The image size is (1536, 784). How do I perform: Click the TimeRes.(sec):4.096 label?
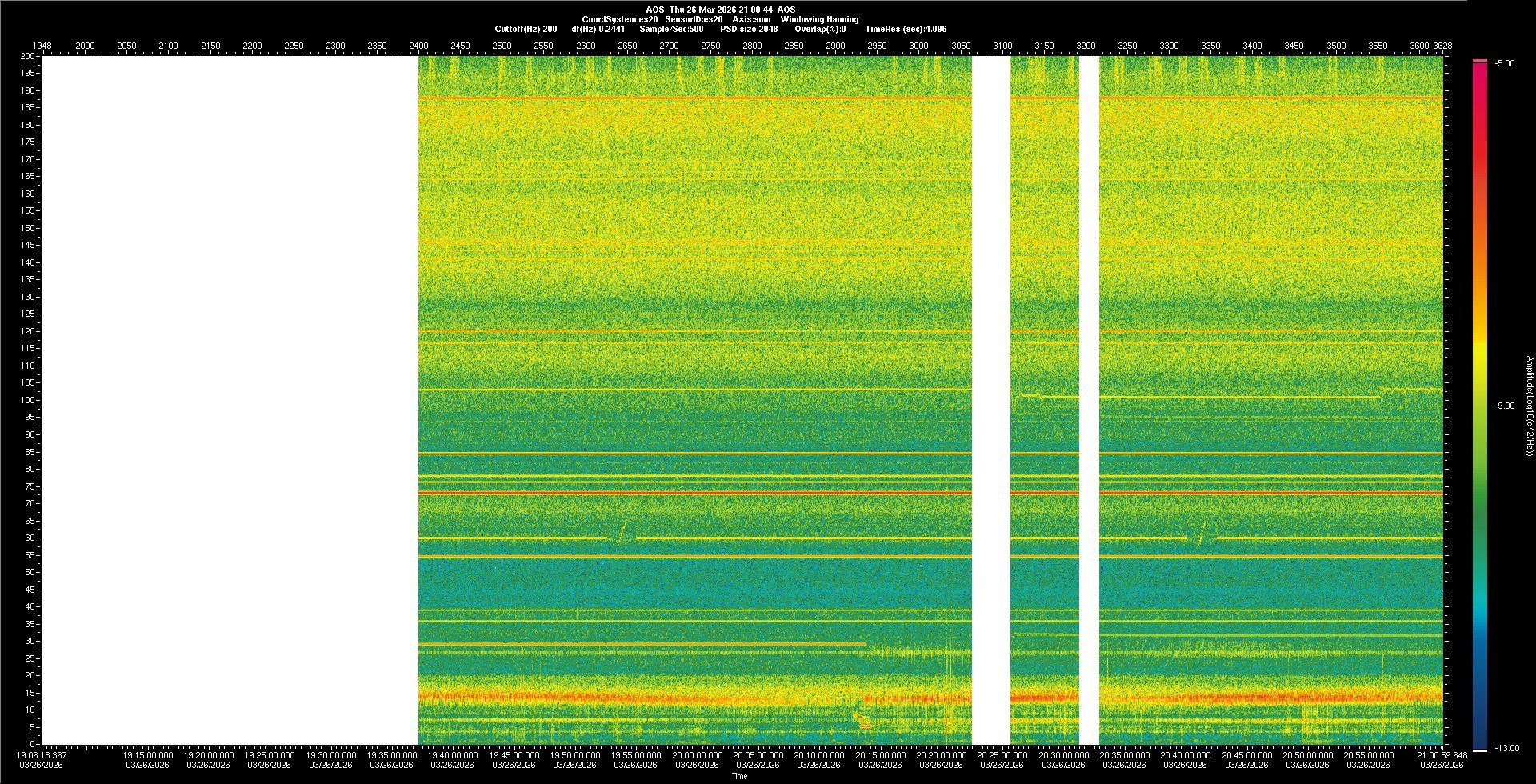tap(906, 29)
